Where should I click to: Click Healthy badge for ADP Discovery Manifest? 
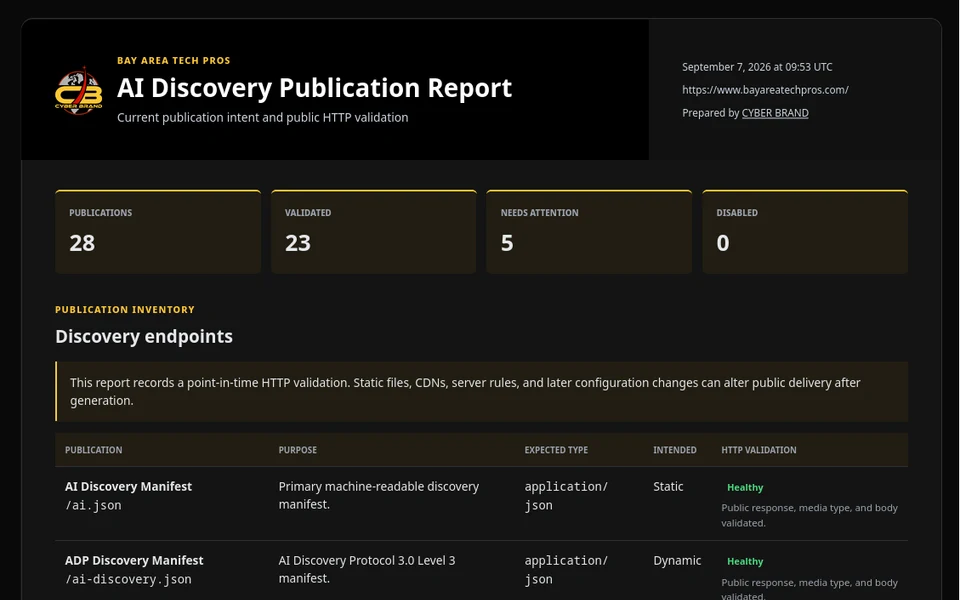[x=745, y=561]
